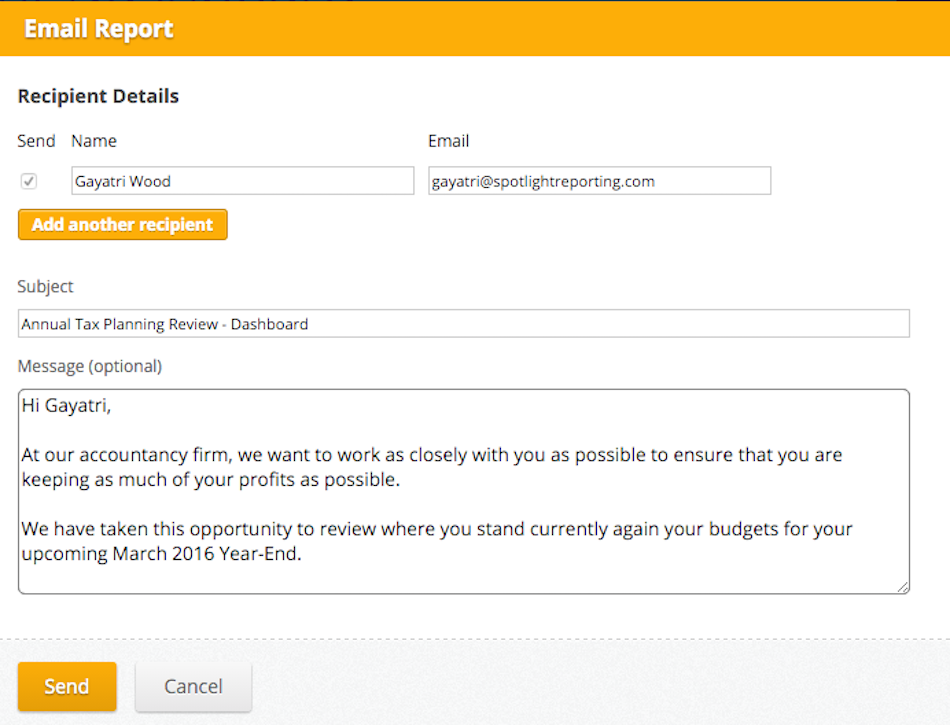The height and width of the screenshot is (725, 950).
Task: Click the Subject label
Action: [45, 286]
